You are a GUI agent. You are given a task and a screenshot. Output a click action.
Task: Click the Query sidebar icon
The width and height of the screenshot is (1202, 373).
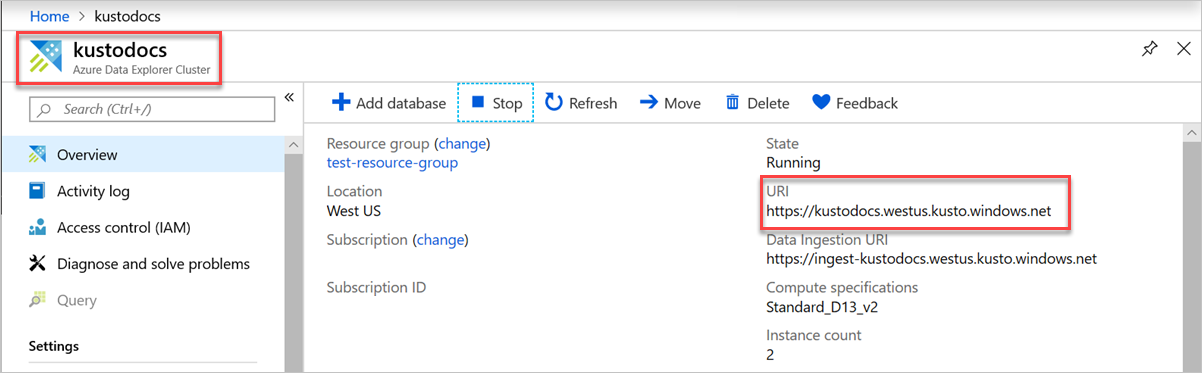37,300
